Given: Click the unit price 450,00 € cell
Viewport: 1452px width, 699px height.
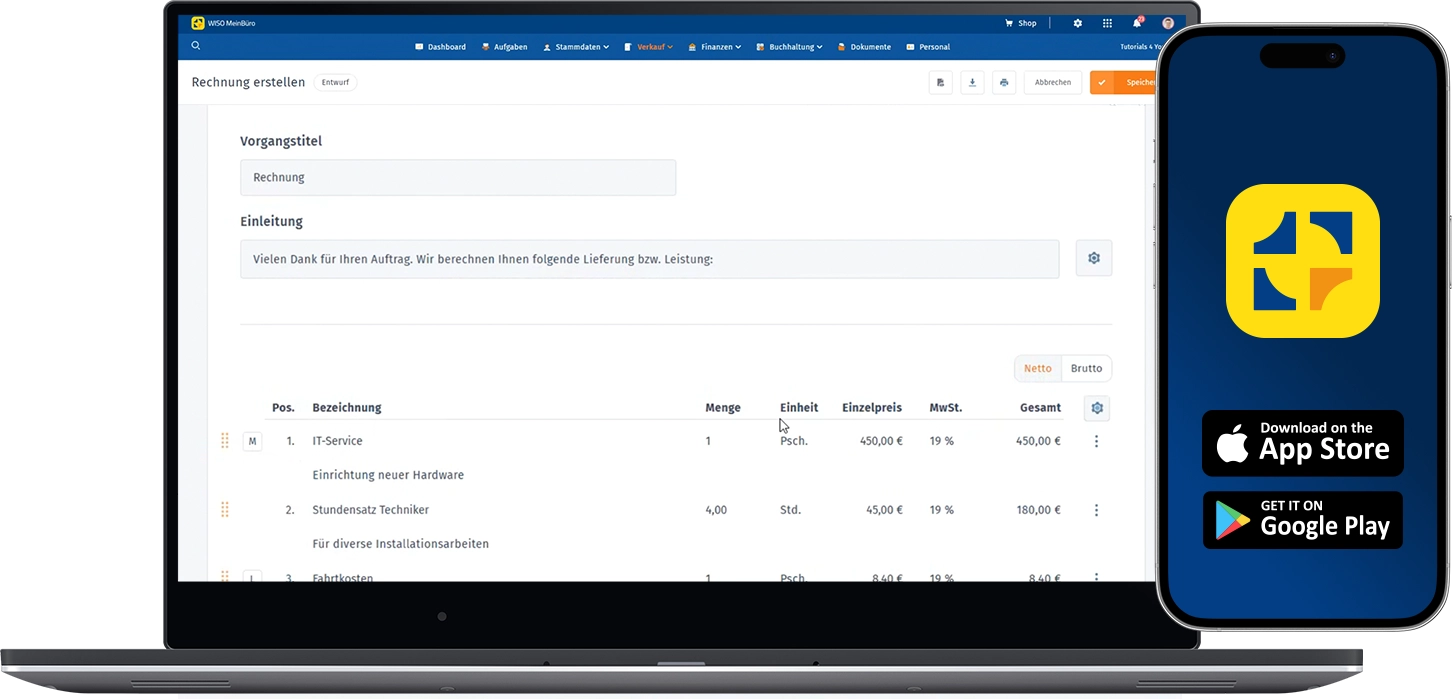Looking at the screenshot, I should [x=881, y=441].
